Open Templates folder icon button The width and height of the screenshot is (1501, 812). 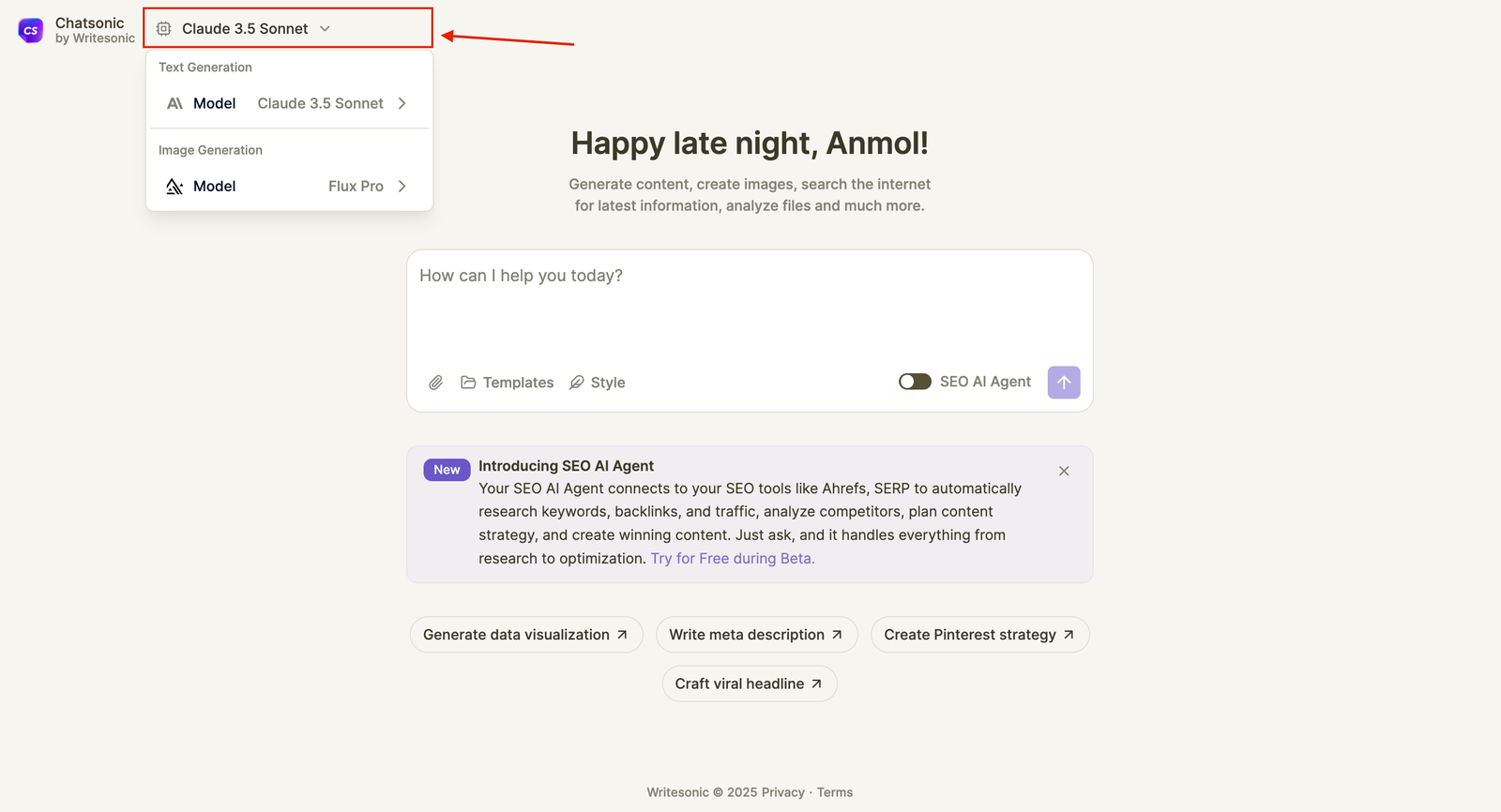coord(508,383)
